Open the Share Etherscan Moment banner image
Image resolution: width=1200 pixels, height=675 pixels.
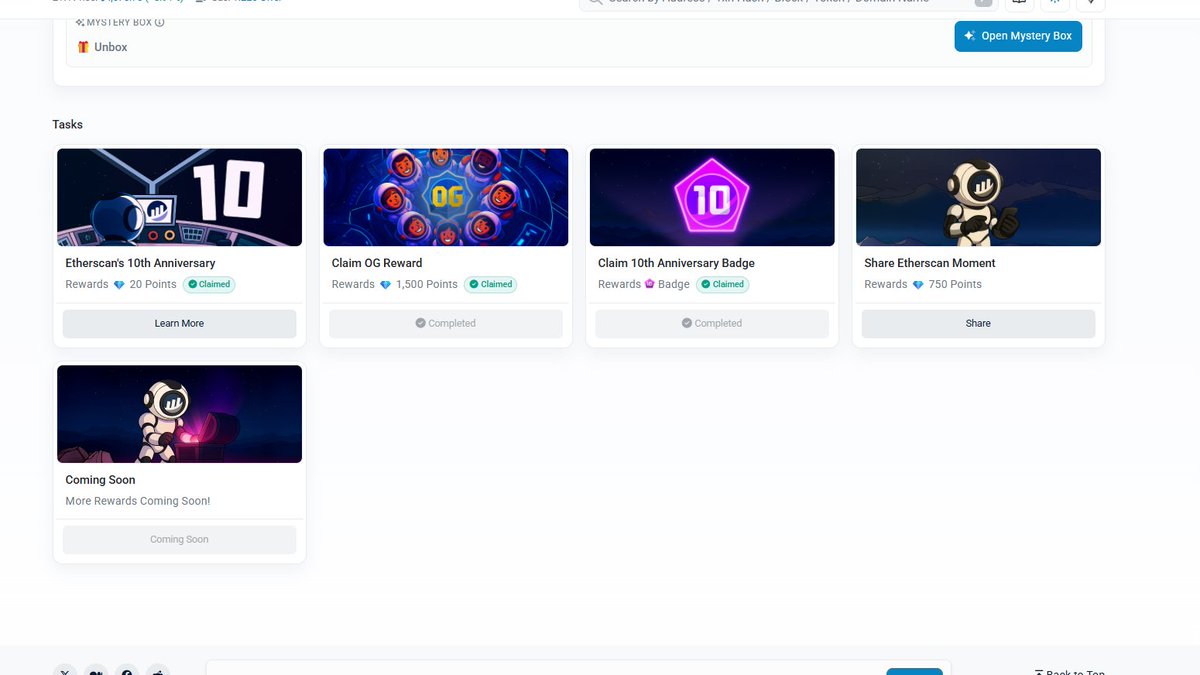(x=978, y=197)
